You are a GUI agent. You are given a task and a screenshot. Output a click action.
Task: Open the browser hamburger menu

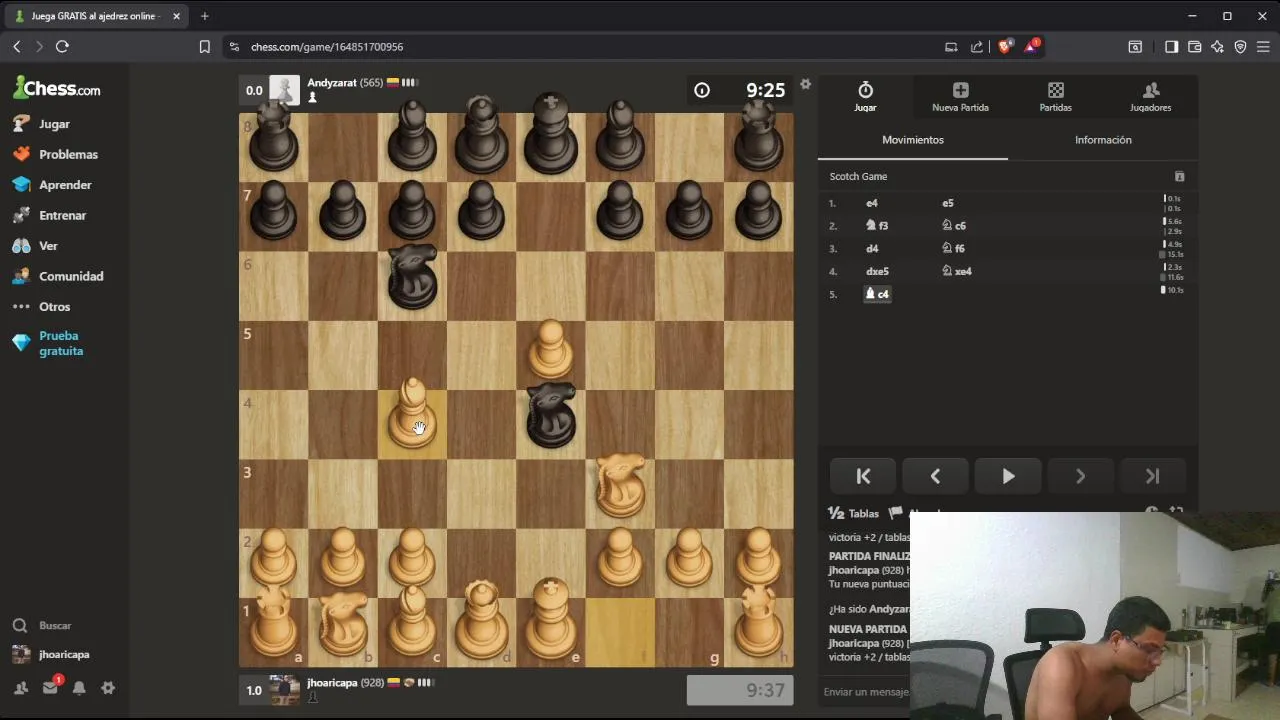point(1263,47)
